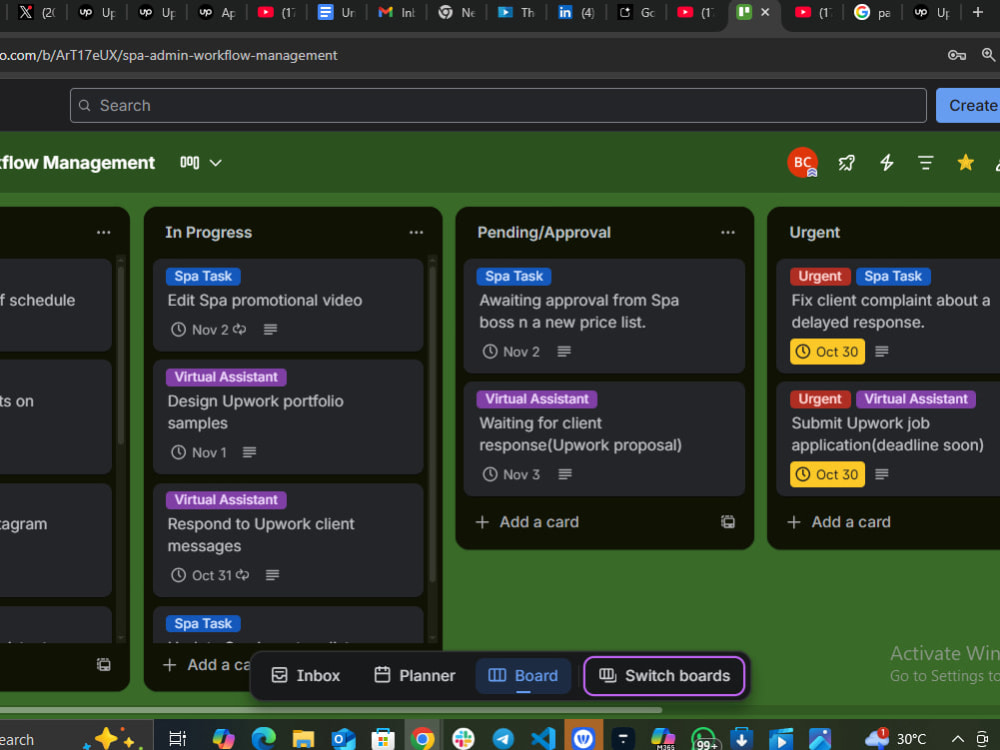Toggle Nov 3 due date on Waiting for client response

click(511, 474)
